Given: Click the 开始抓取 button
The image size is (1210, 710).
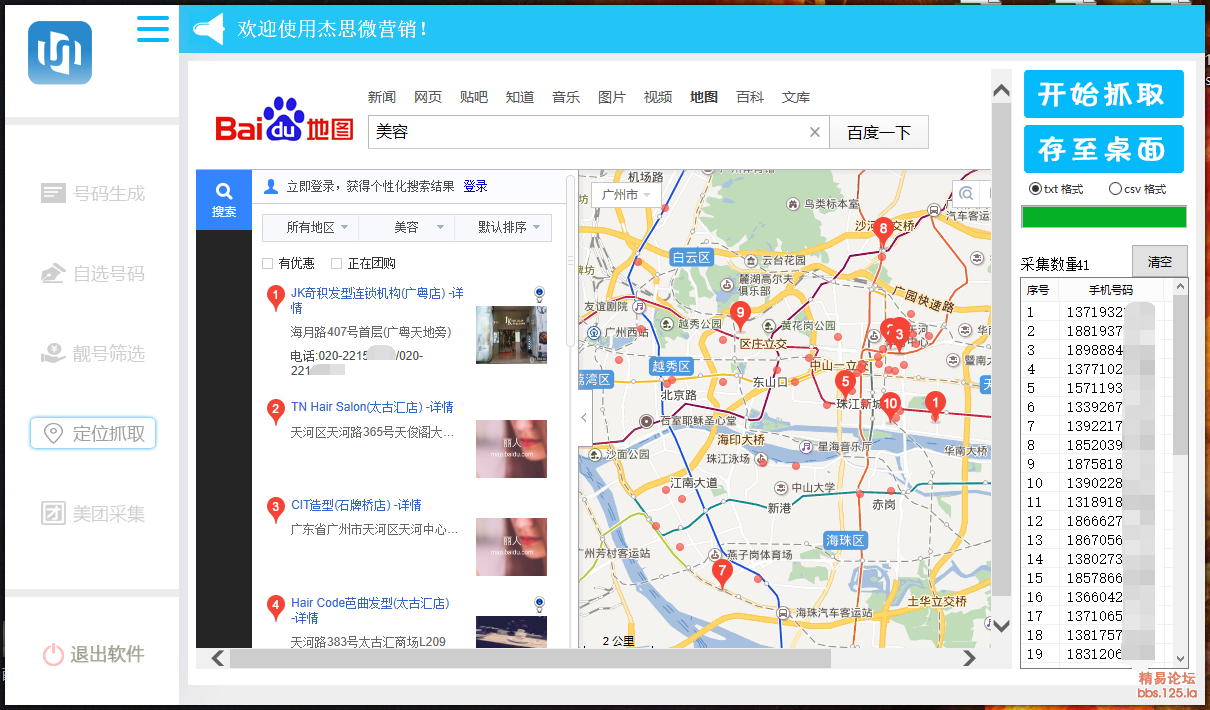Looking at the screenshot, I should pyautogui.click(x=1104, y=94).
